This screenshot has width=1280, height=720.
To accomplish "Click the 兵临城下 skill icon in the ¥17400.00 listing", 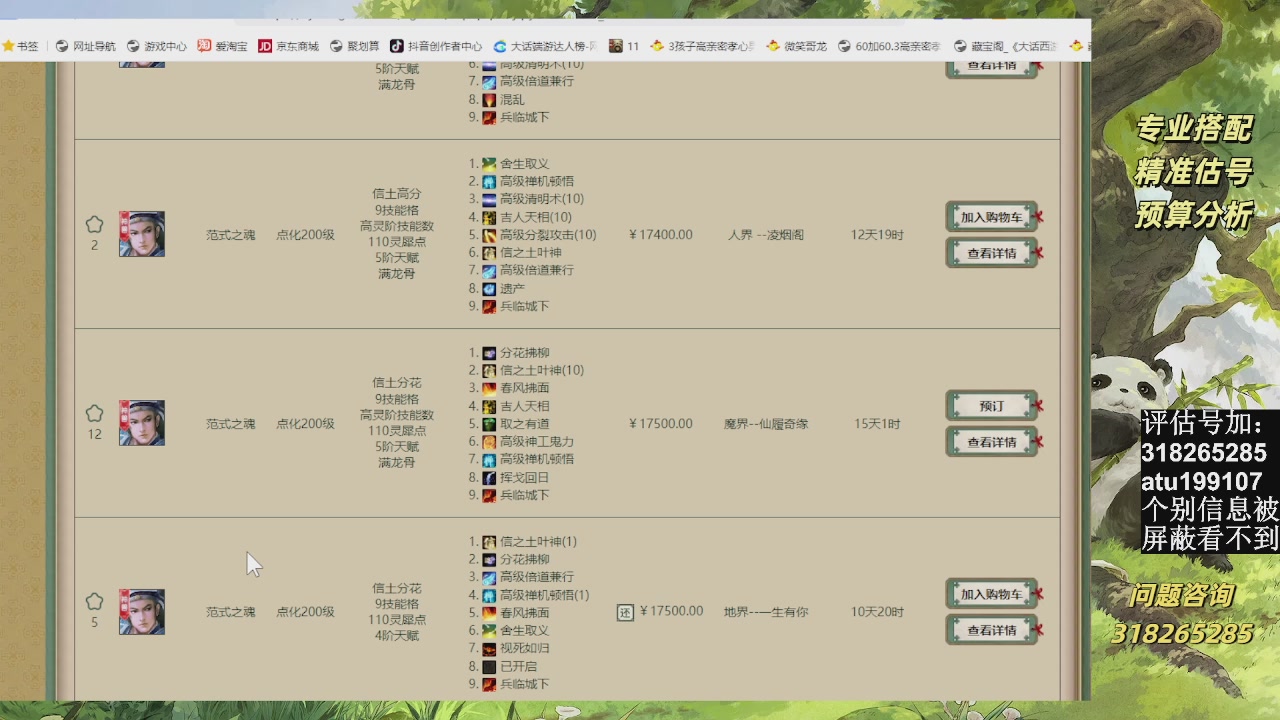I will point(489,306).
